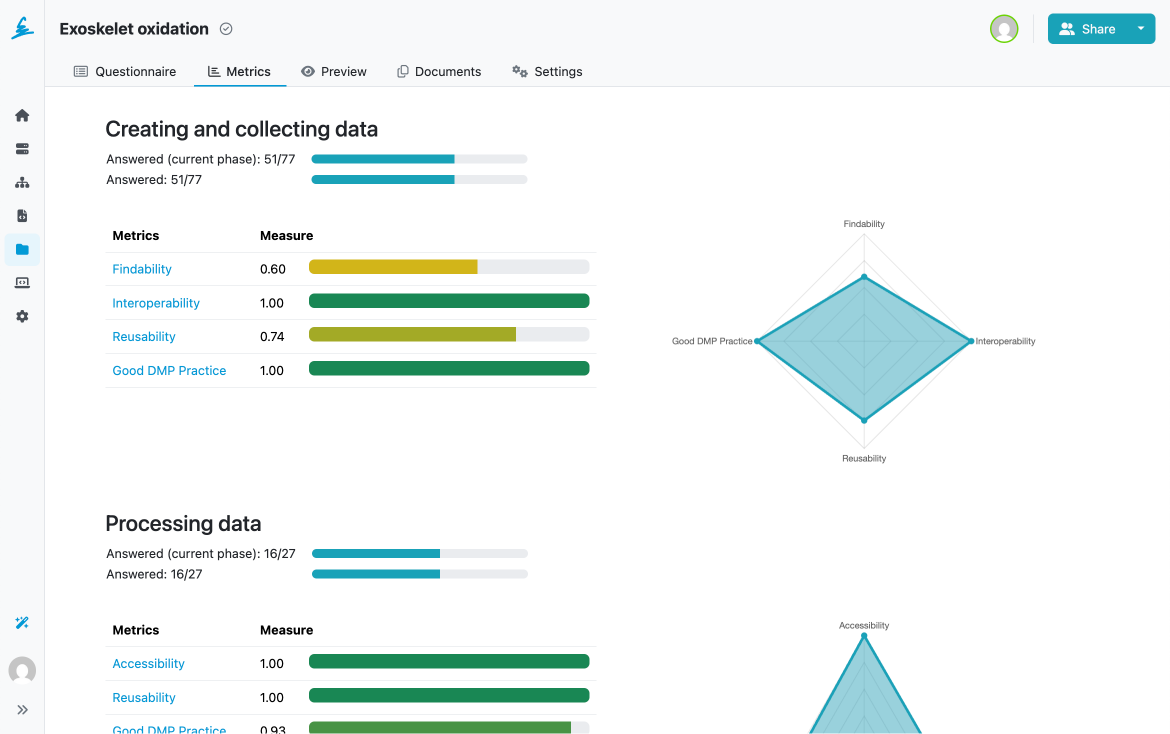The height and width of the screenshot is (734, 1170).
Task: Click the app logo at top left
Action: (x=22, y=29)
